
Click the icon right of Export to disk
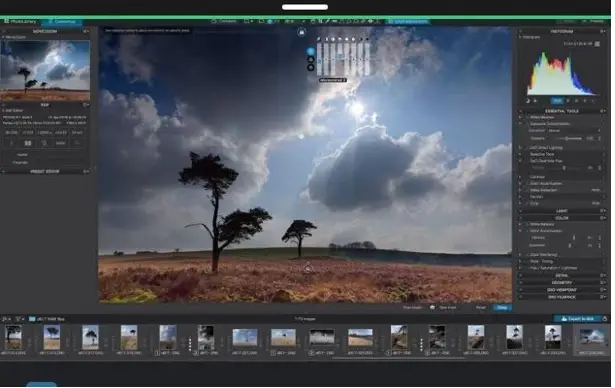click(604, 319)
